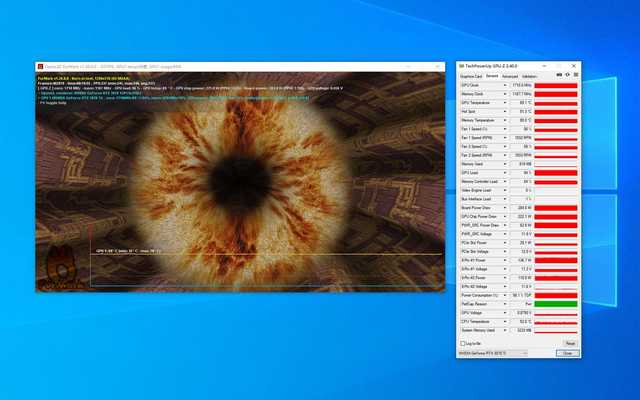
Task: Click the cyan GPU info line in FurMark
Action: tap(173, 98)
